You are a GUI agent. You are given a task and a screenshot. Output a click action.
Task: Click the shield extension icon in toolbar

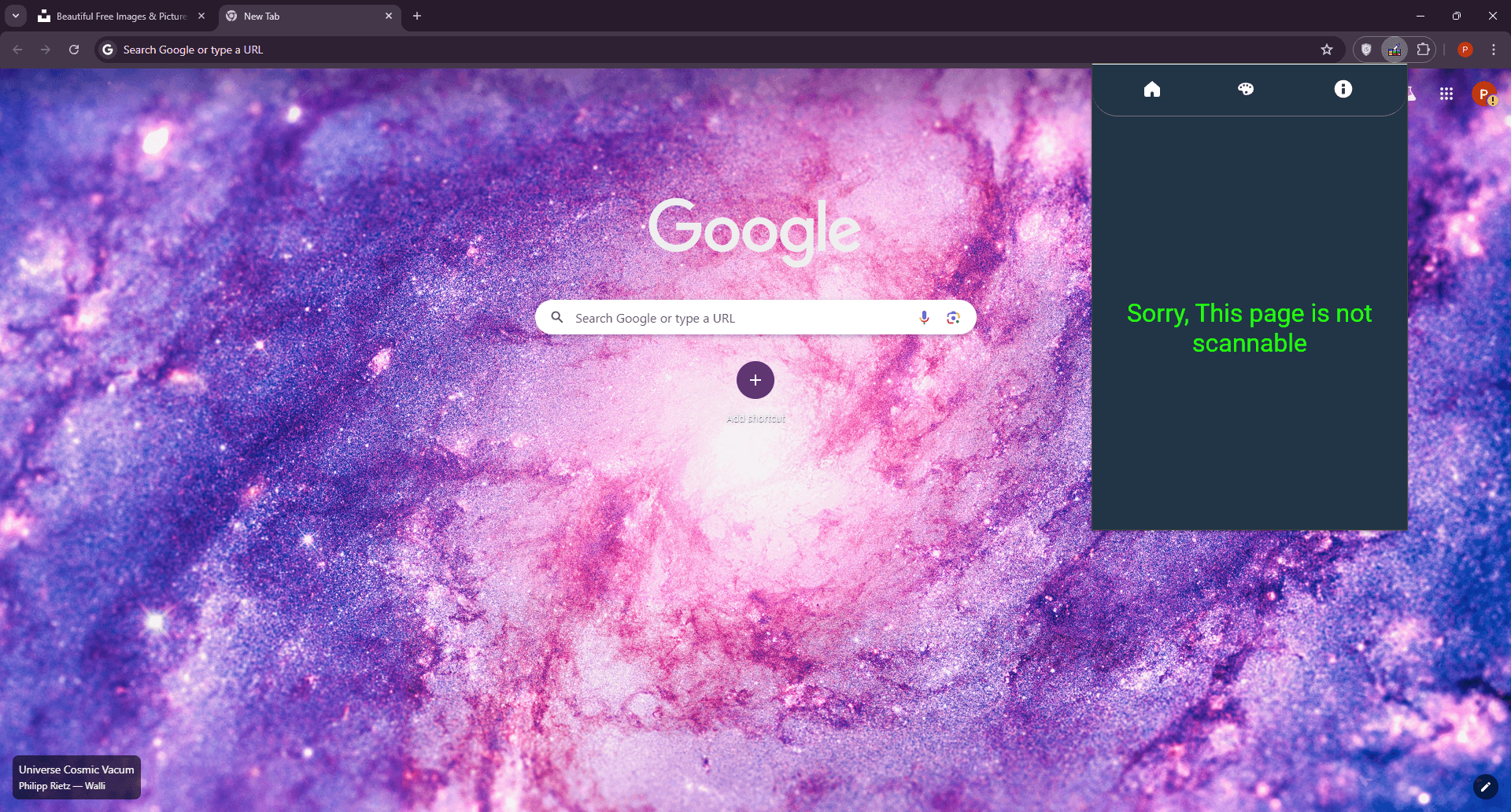coord(1367,50)
